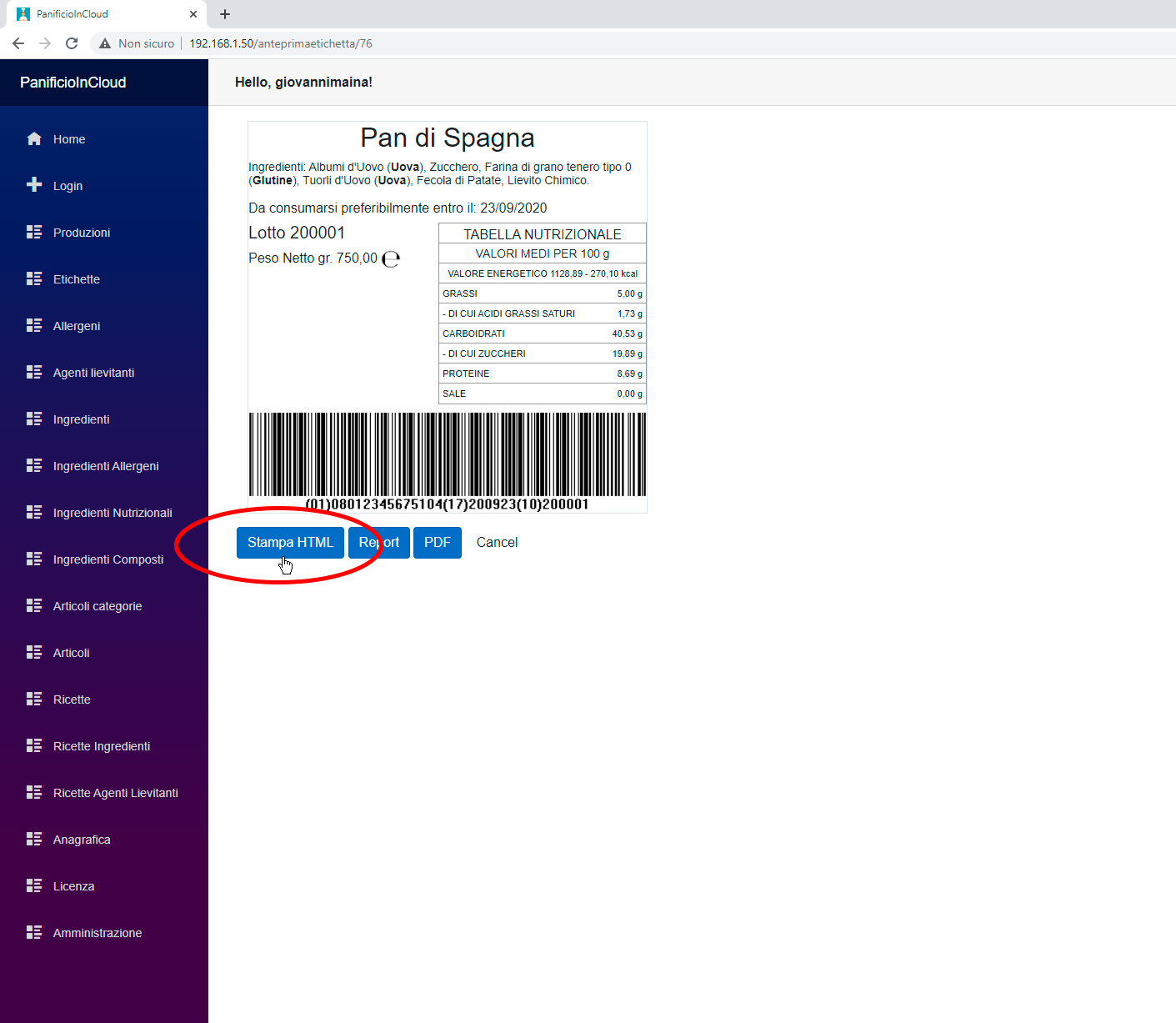Click the Lotto 200001 text
This screenshot has width=1176, height=1023.
[297, 233]
